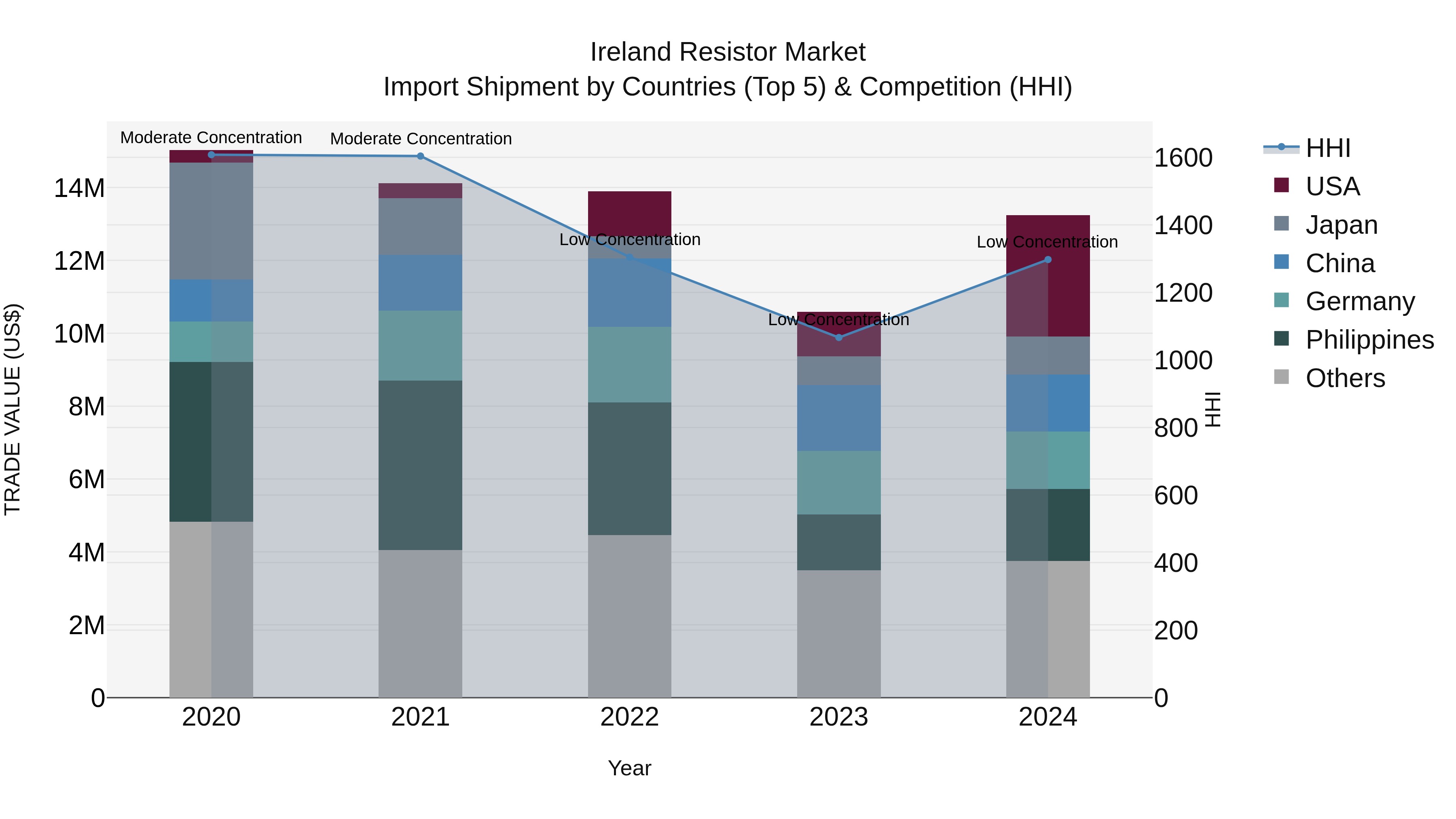The height and width of the screenshot is (819, 1456).
Task: Click the Others gray legend swatch
Action: tap(1281, 377)
